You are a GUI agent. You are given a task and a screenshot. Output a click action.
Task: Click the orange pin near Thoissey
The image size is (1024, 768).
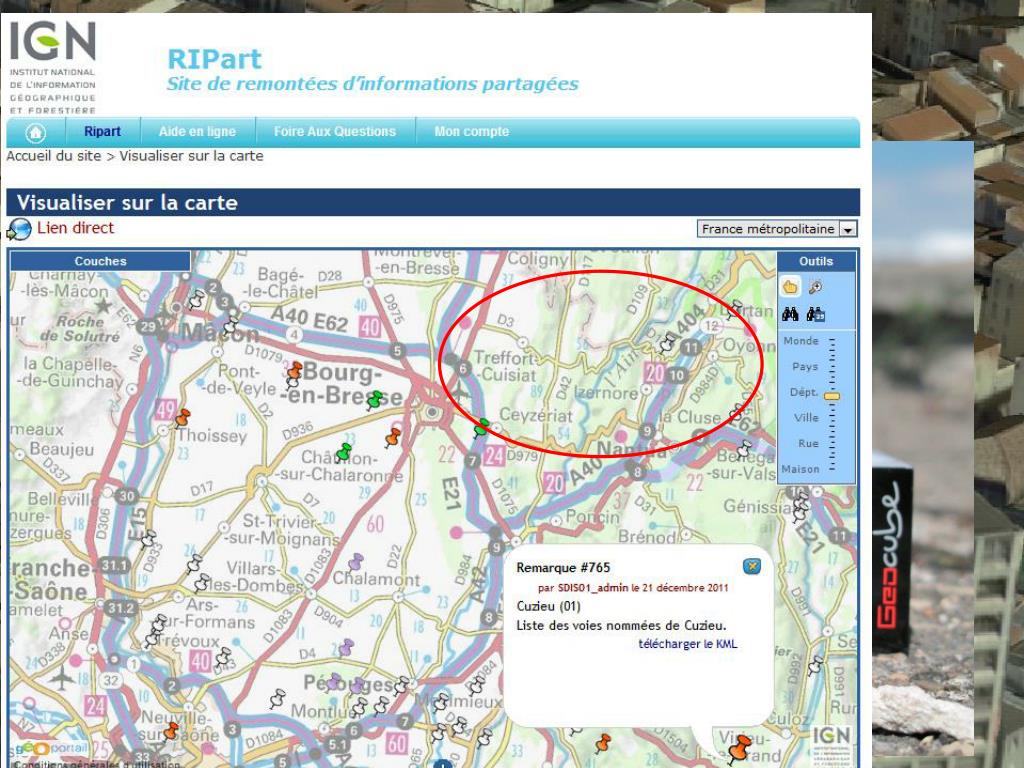coord(183,417)
